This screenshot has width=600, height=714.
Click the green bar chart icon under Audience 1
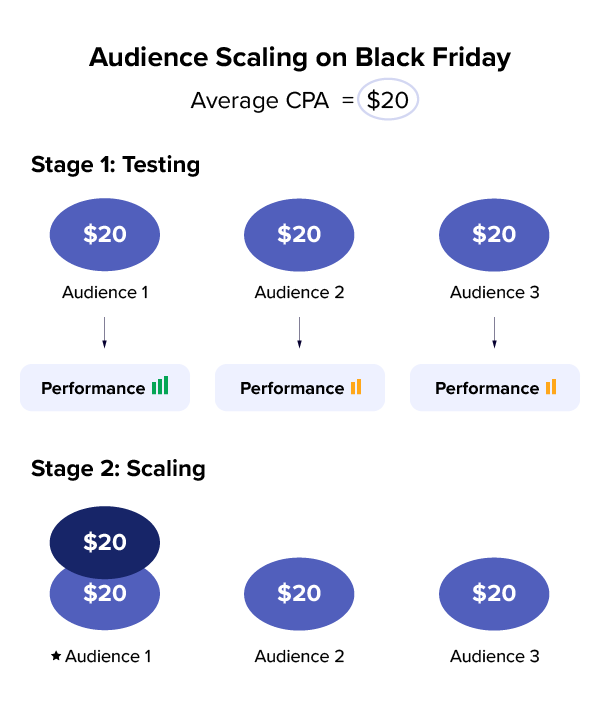(x=160, y=386)
